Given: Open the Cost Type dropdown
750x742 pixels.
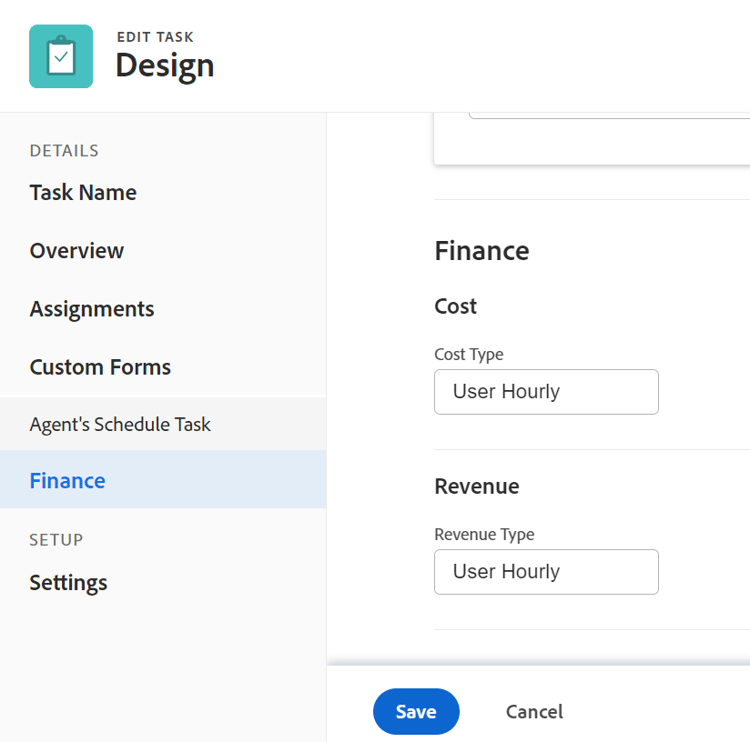Looking at the screenshot, I should coord(546,392).
